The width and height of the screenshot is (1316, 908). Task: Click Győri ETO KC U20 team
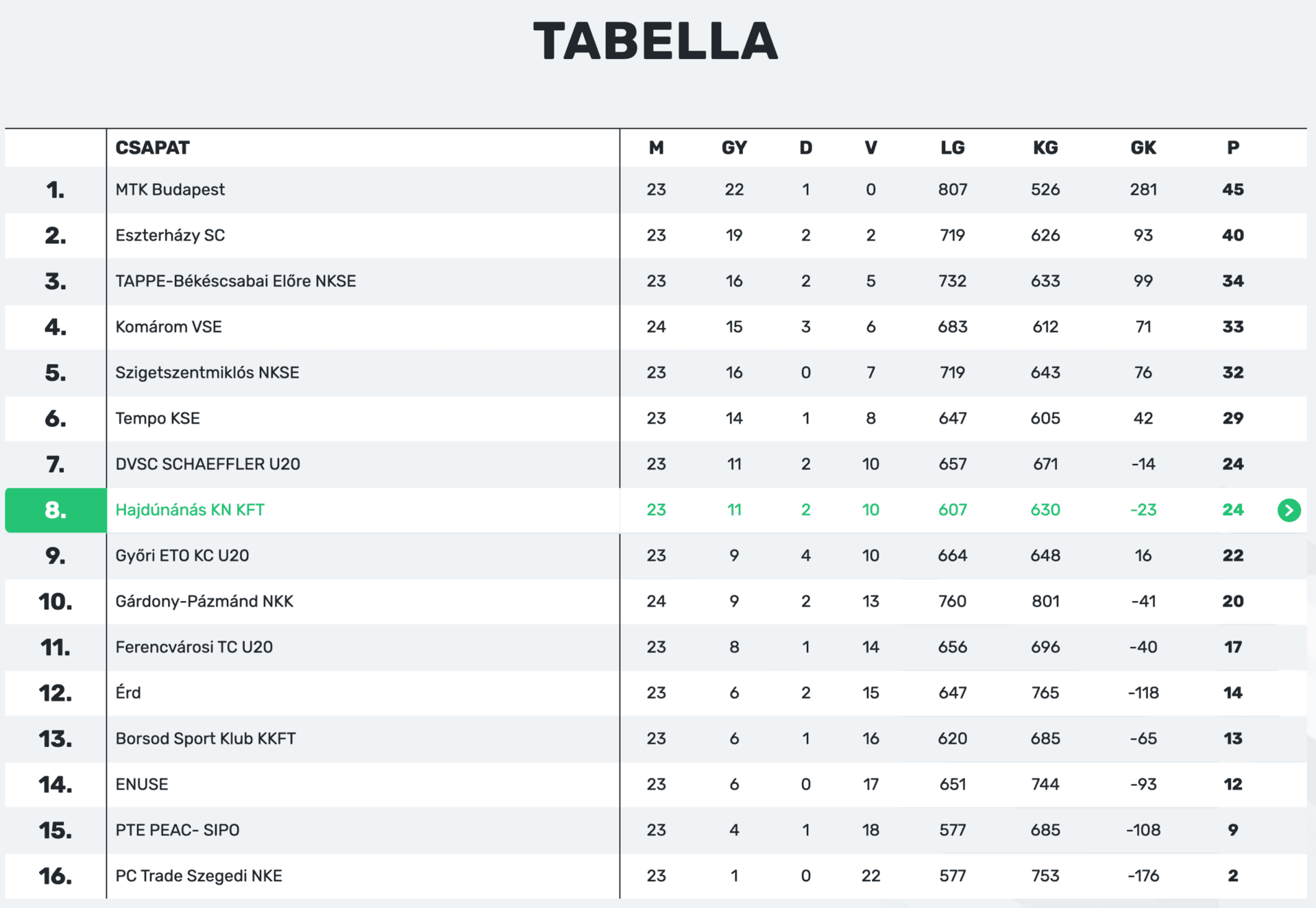click(182, 556)
